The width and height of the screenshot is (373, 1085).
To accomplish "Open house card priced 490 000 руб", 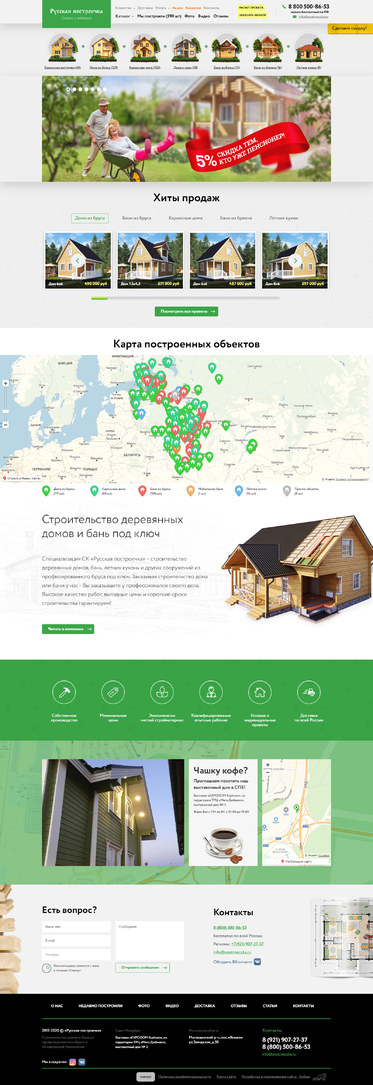I will click(x=78, y=260).
